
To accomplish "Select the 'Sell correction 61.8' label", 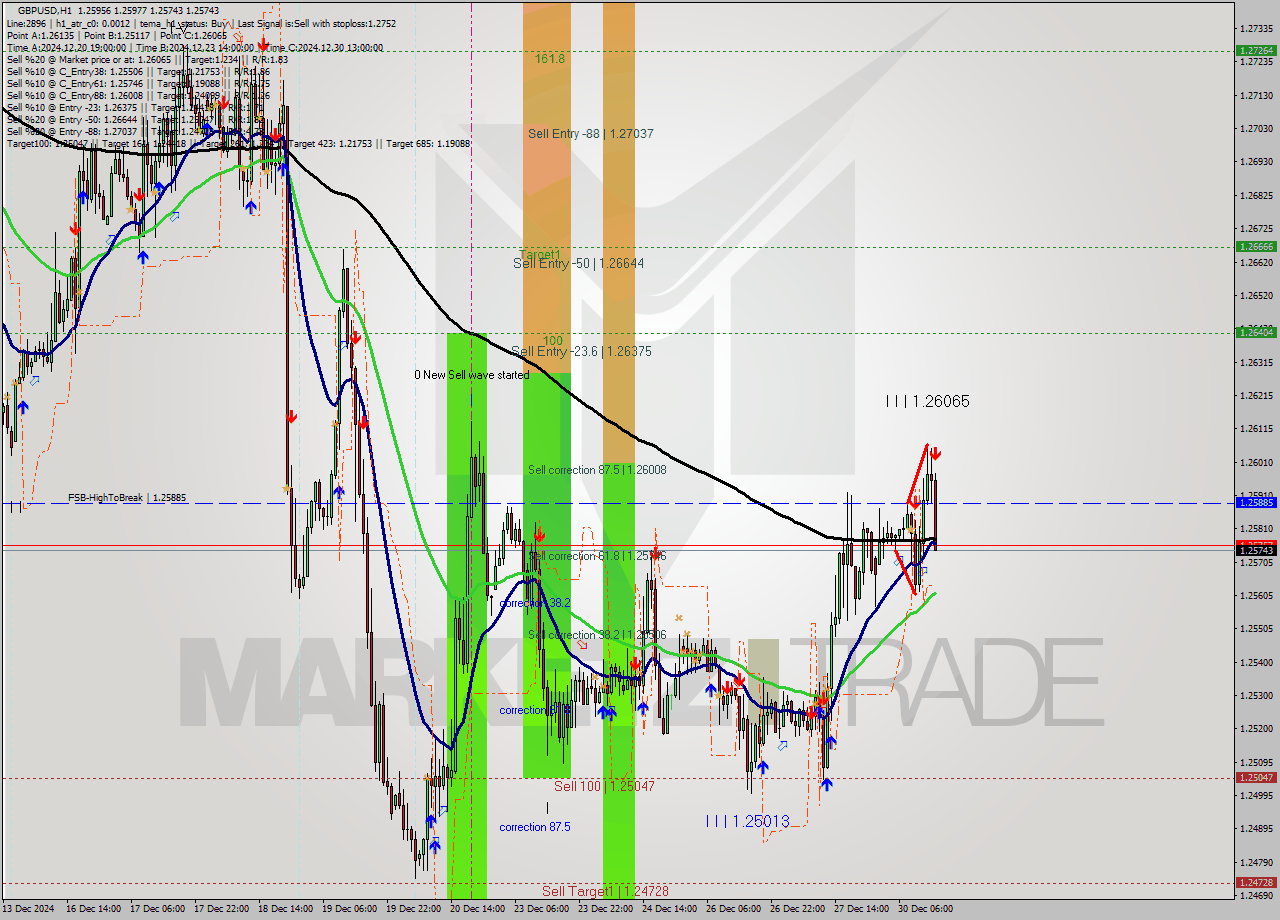I will click(x=597, y=555).
